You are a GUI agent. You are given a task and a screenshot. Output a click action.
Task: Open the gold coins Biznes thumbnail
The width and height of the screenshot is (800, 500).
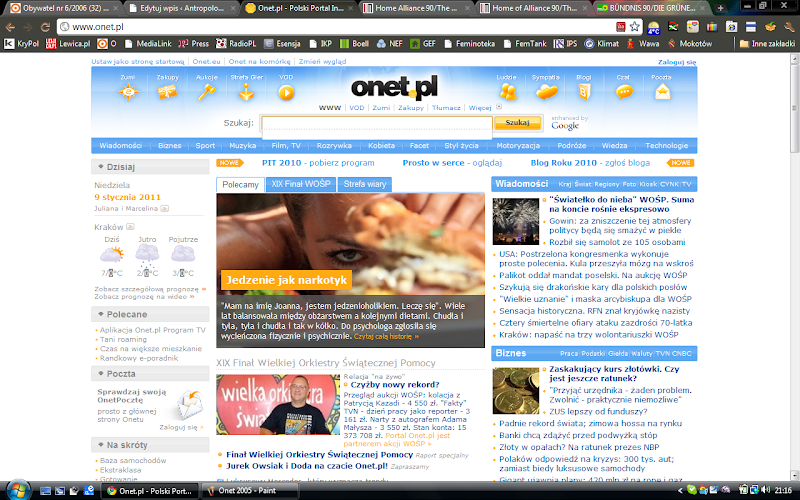click(515, 390)
